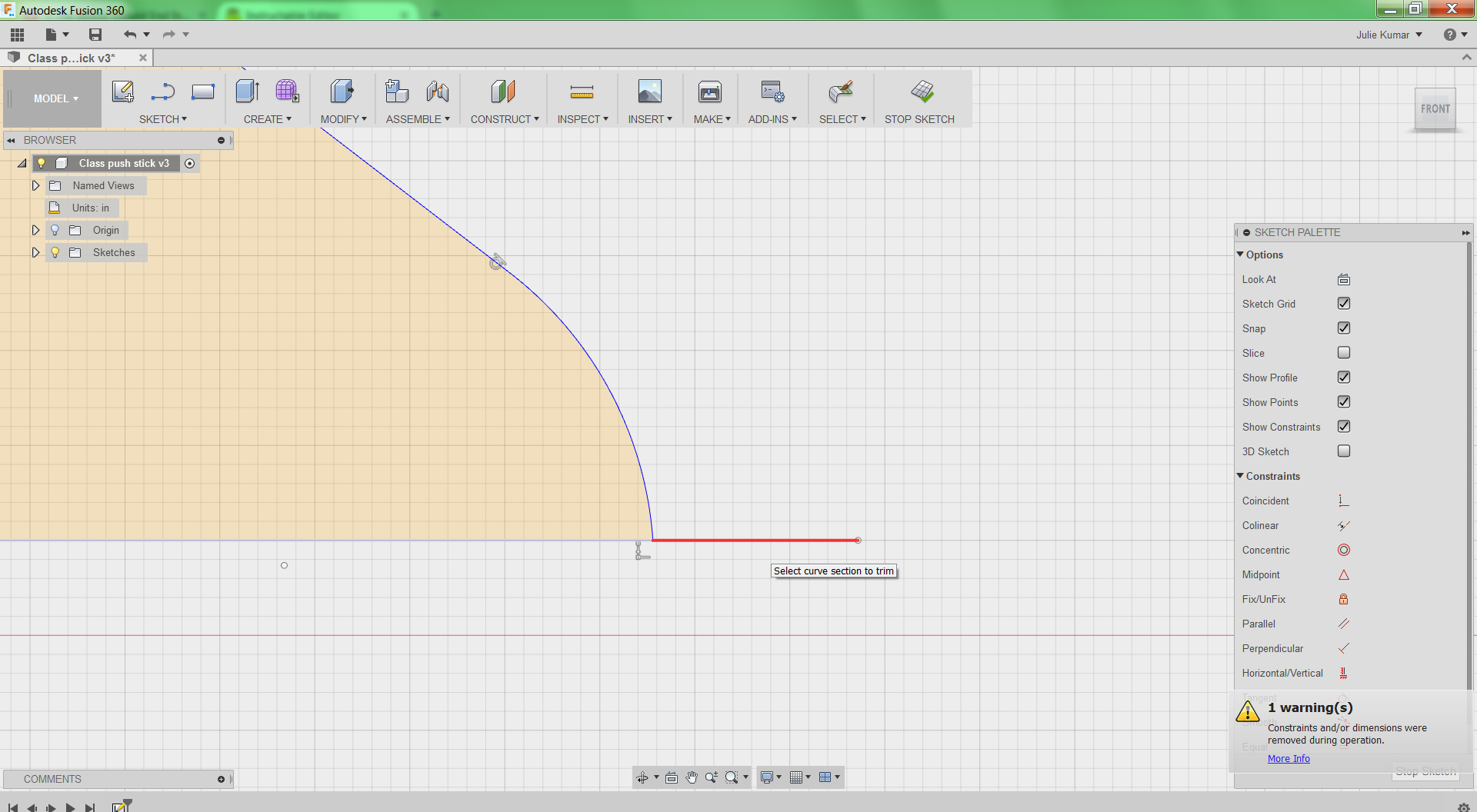Open the display settings monitor icon

pos(767,777)
